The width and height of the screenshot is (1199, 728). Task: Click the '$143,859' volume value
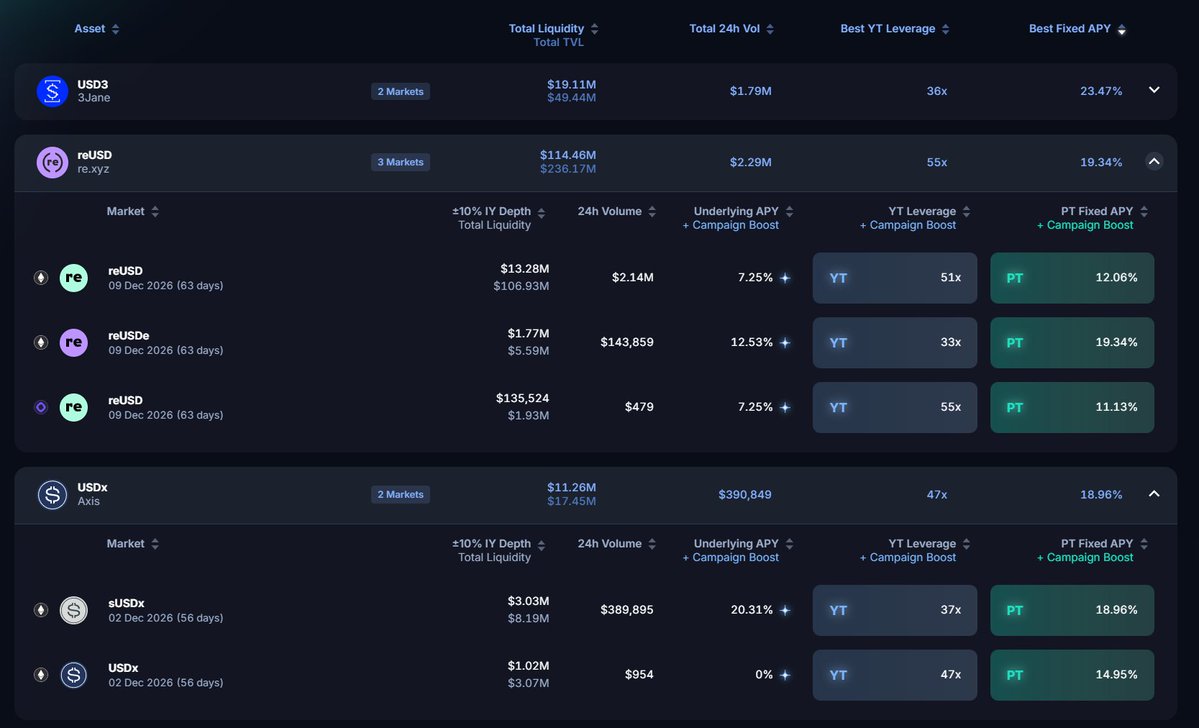pyautogui.click(x=626, y=343)
